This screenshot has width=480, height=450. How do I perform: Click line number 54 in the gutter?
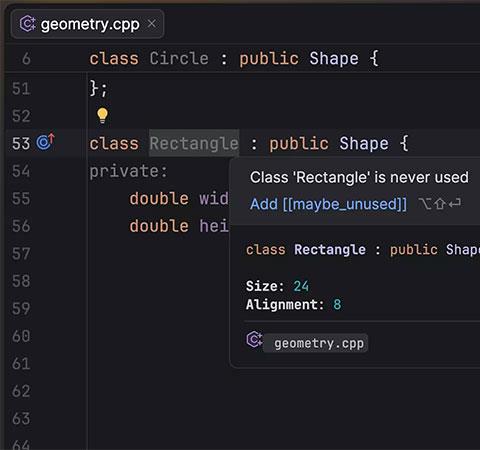coord(21,171)
